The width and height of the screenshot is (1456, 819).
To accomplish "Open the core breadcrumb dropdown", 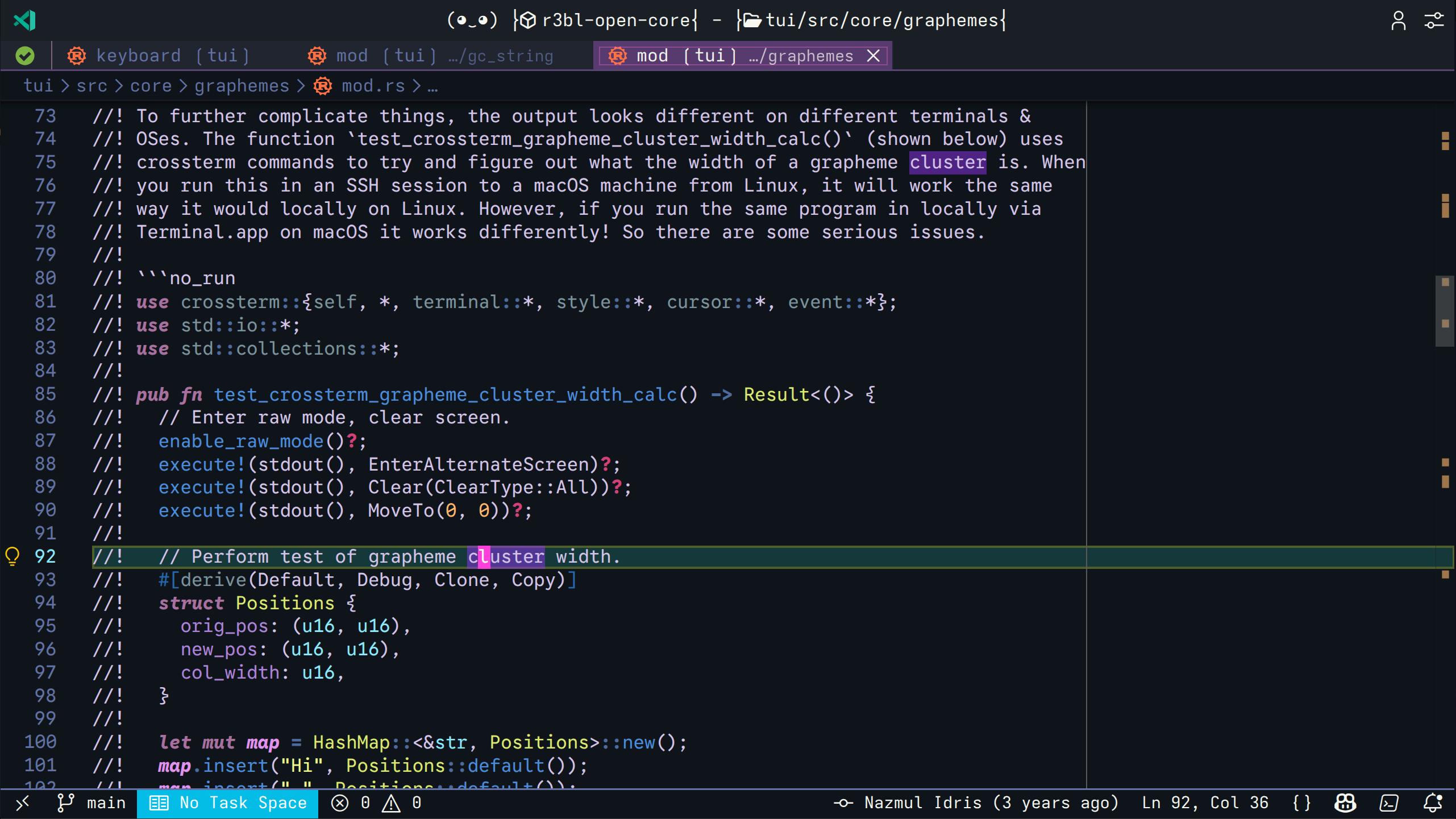I will 151,85.
